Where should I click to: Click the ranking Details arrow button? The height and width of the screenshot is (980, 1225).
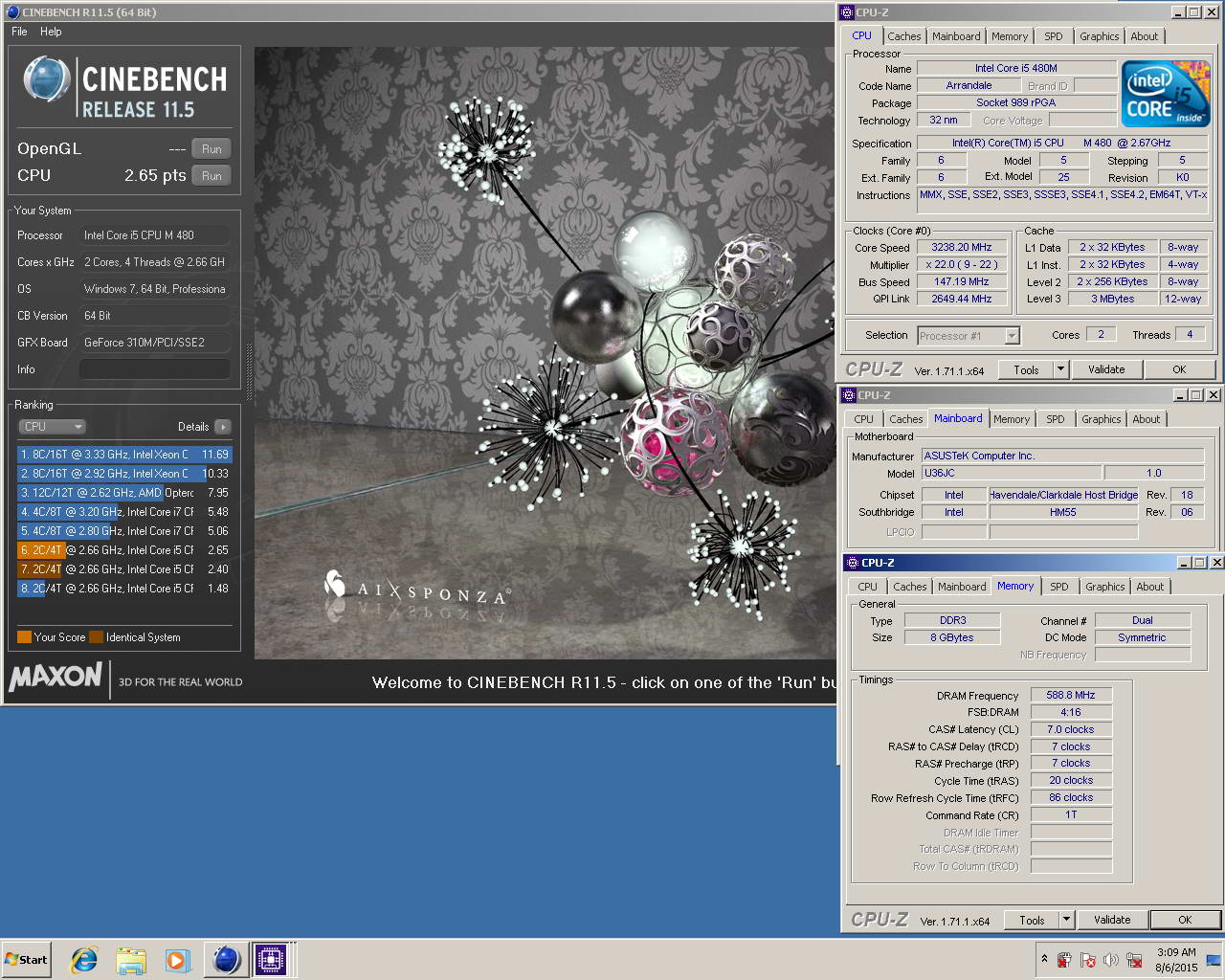tap(223, 427)
